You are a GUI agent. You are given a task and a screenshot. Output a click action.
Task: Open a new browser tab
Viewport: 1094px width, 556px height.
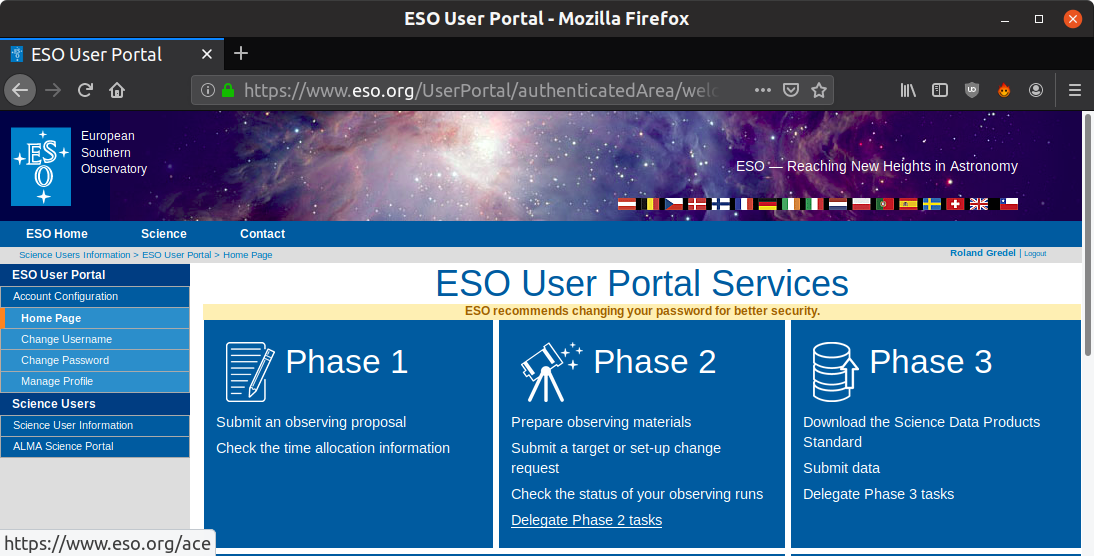[x=241, y=53]
